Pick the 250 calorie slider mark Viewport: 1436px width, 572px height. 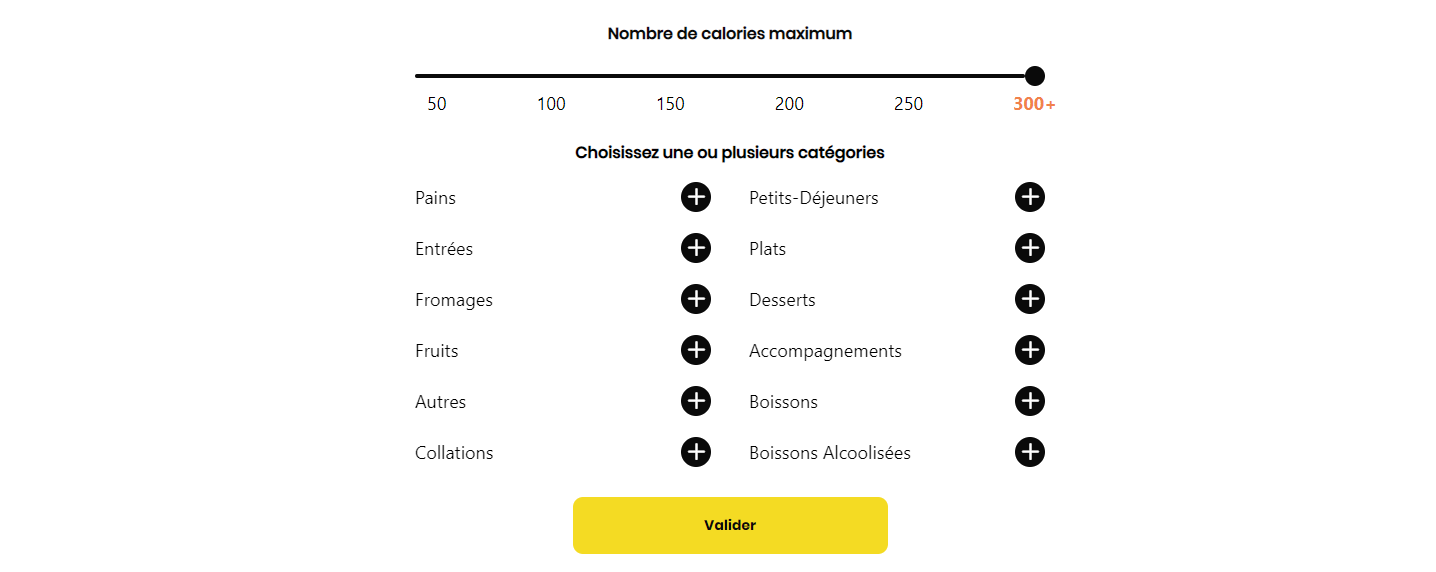tap(908, 104)
